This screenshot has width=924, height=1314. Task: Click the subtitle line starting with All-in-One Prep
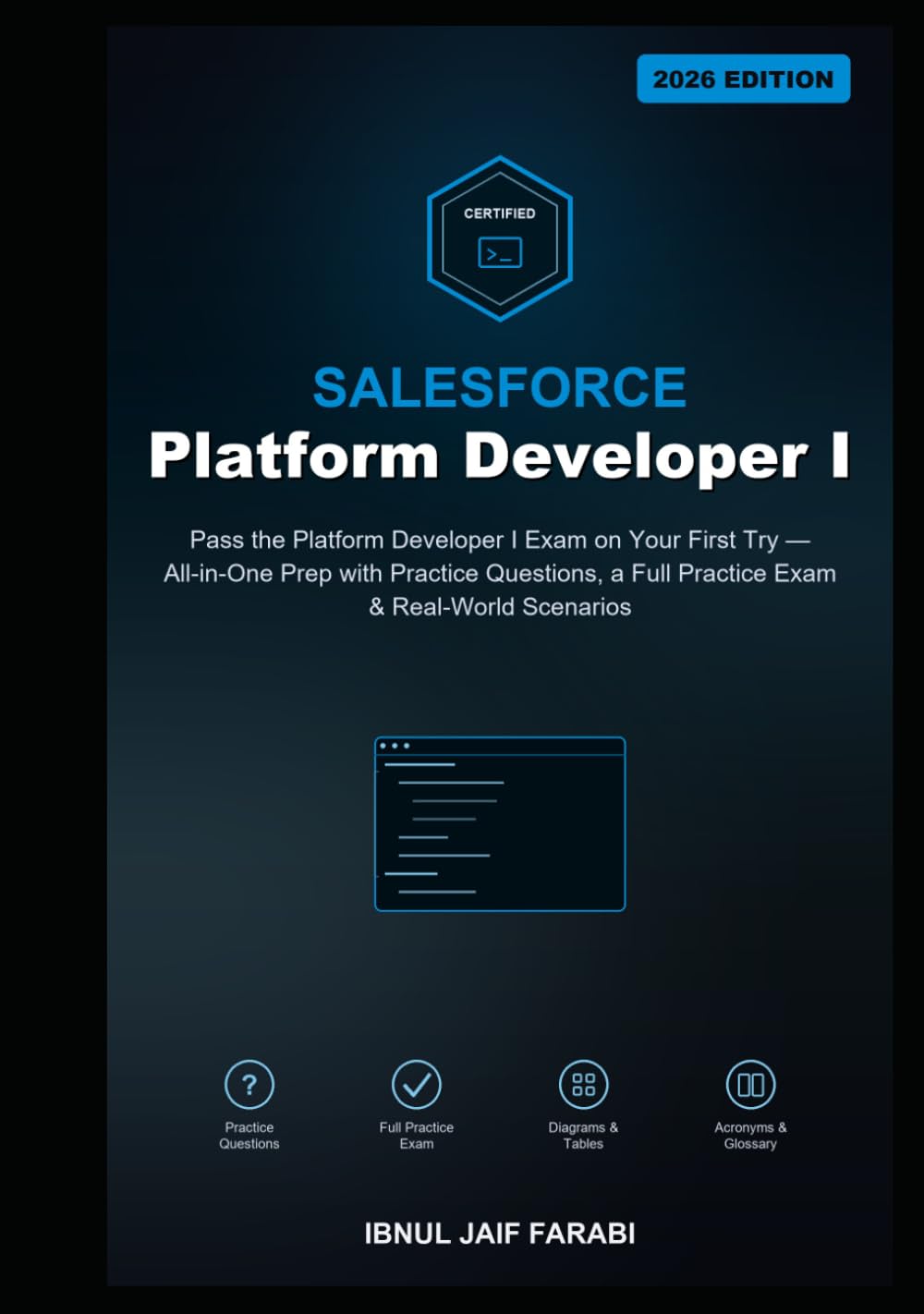[x=500, y=574]
